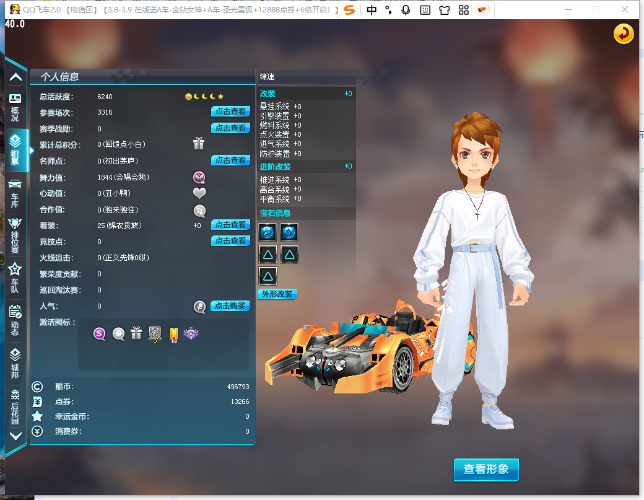Open the 后花园 sidebar tab

pos(15,407)
